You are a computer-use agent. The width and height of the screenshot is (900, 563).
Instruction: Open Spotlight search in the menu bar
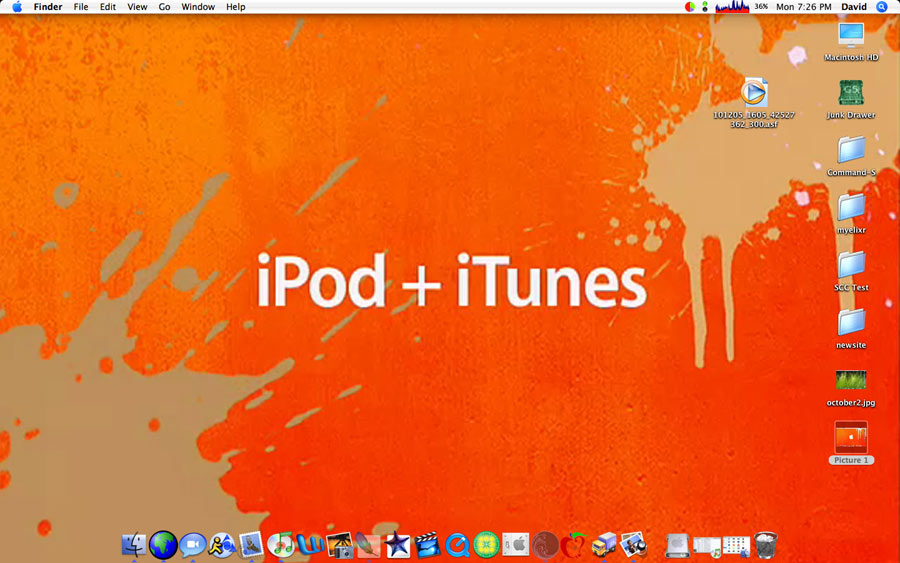pyautogui.click(x=882, y=7)
